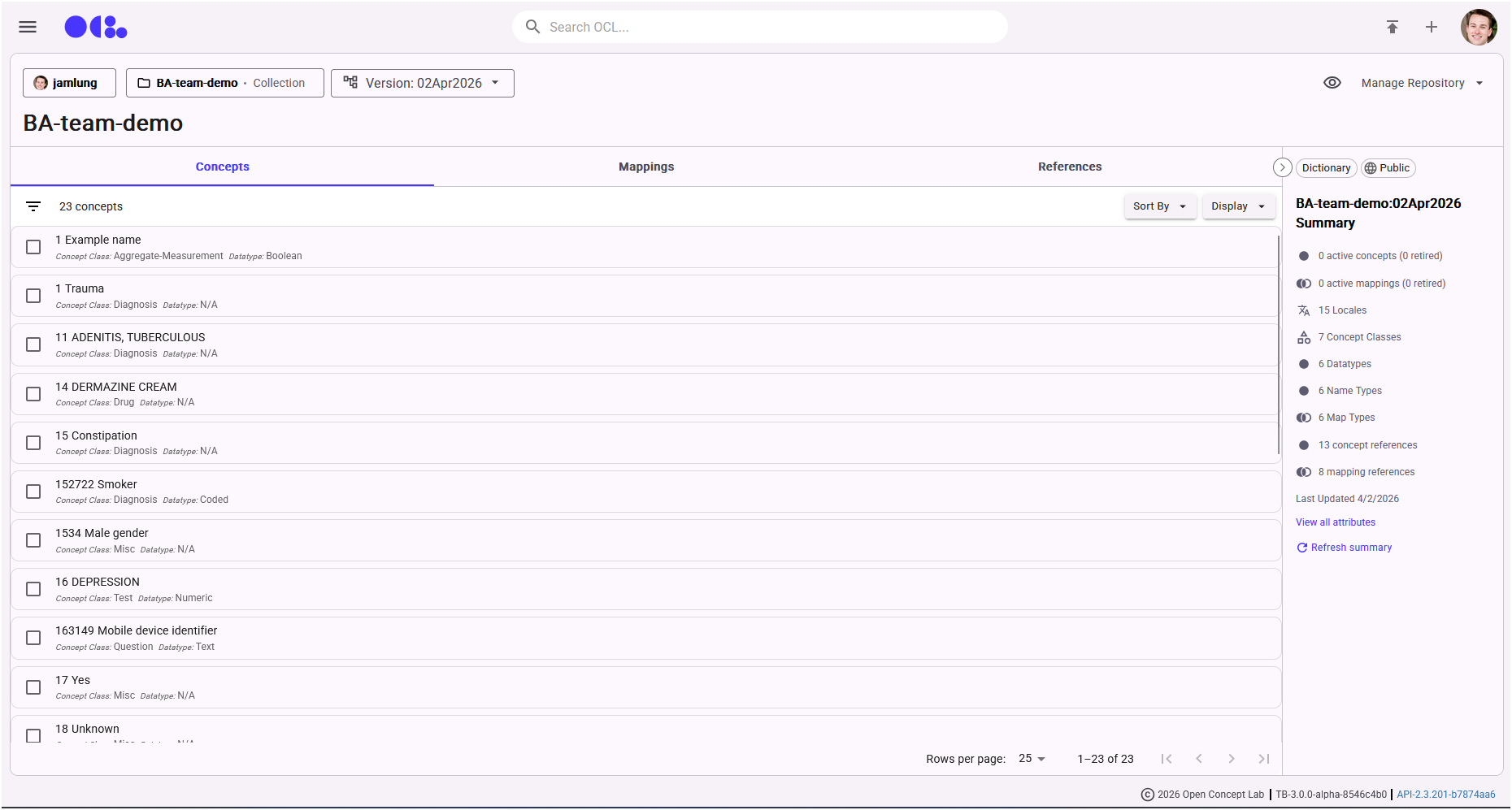Click View all attributes link
Screen dimensions: 1512x810
(x=1335, y=522)
